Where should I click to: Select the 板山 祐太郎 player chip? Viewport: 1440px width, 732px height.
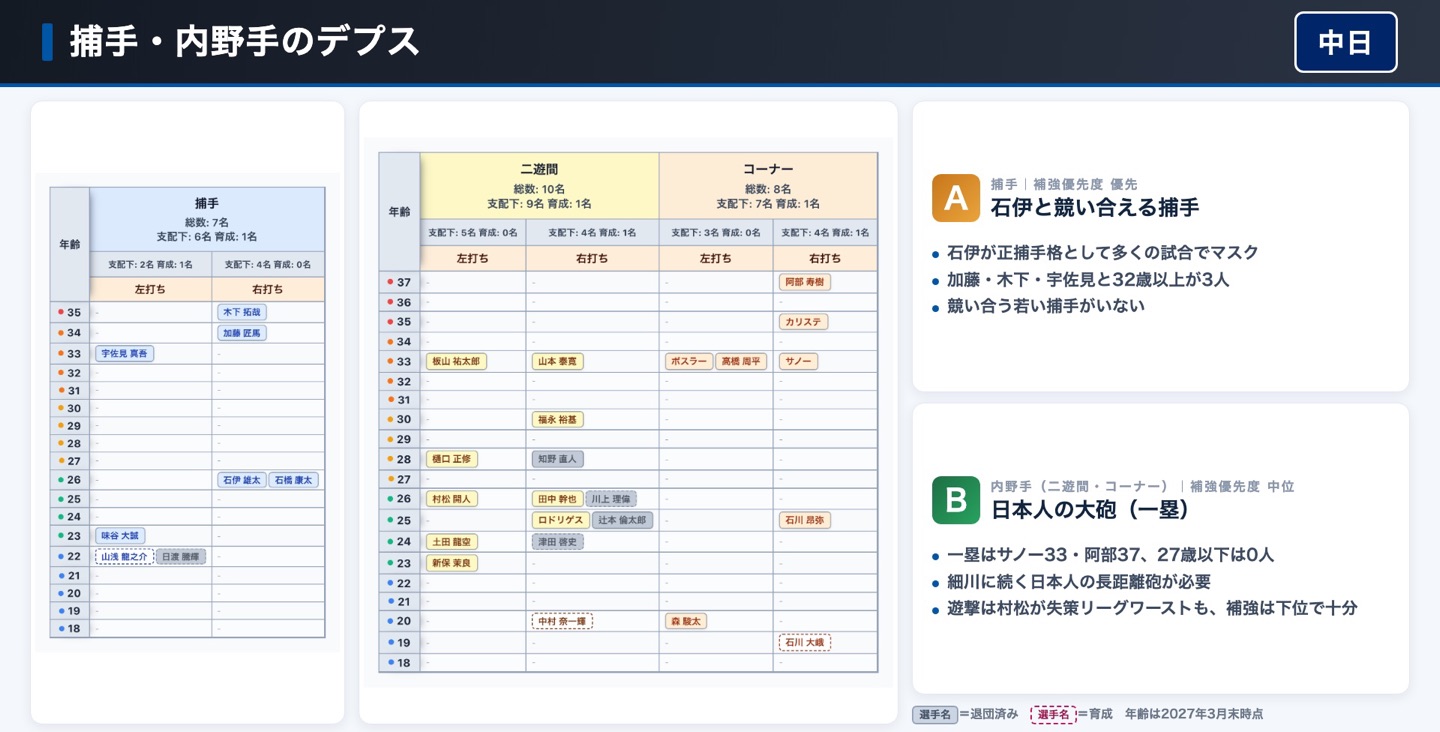[457, 361]
